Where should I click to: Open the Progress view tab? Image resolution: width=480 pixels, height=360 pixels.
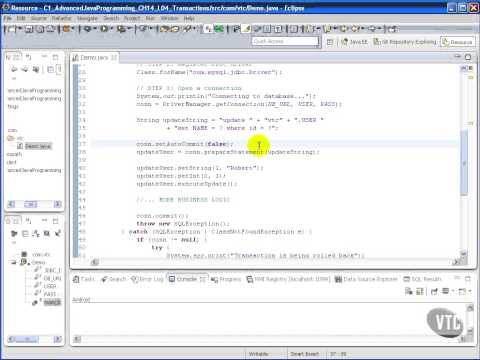226,279
